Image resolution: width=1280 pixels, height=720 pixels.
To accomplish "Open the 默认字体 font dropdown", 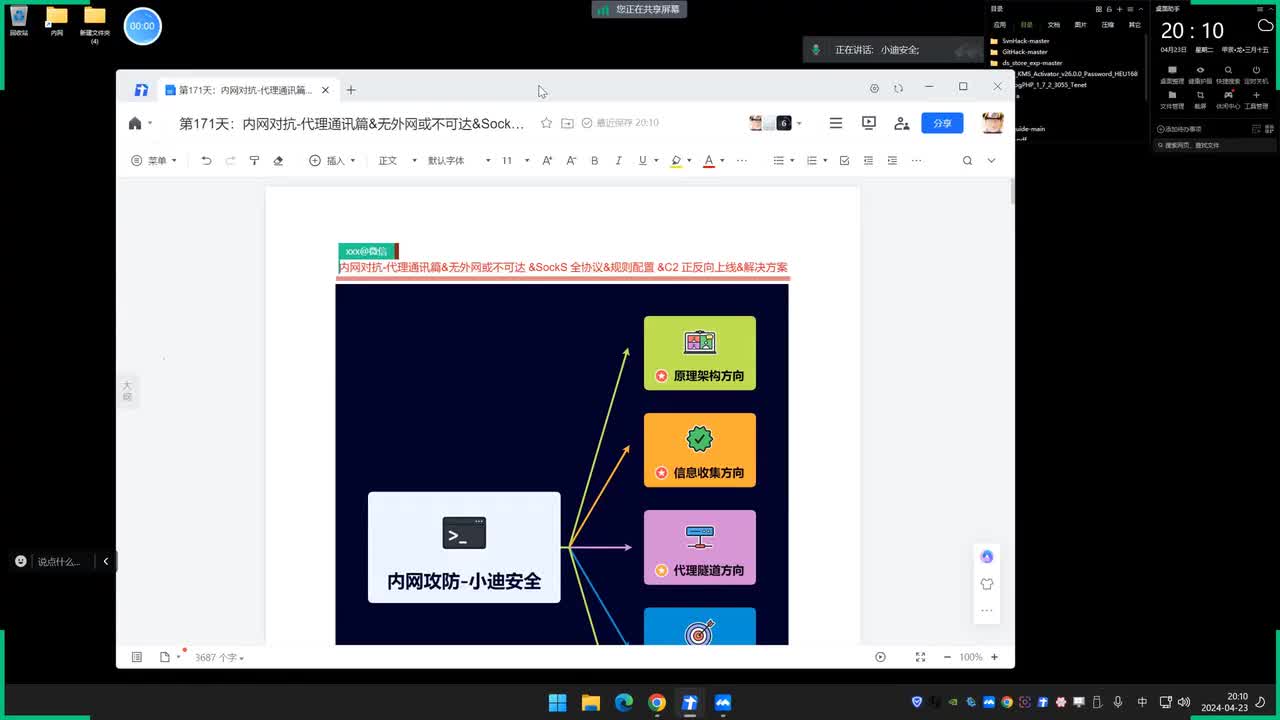I will pyautogui.click(x=459, y=160).
